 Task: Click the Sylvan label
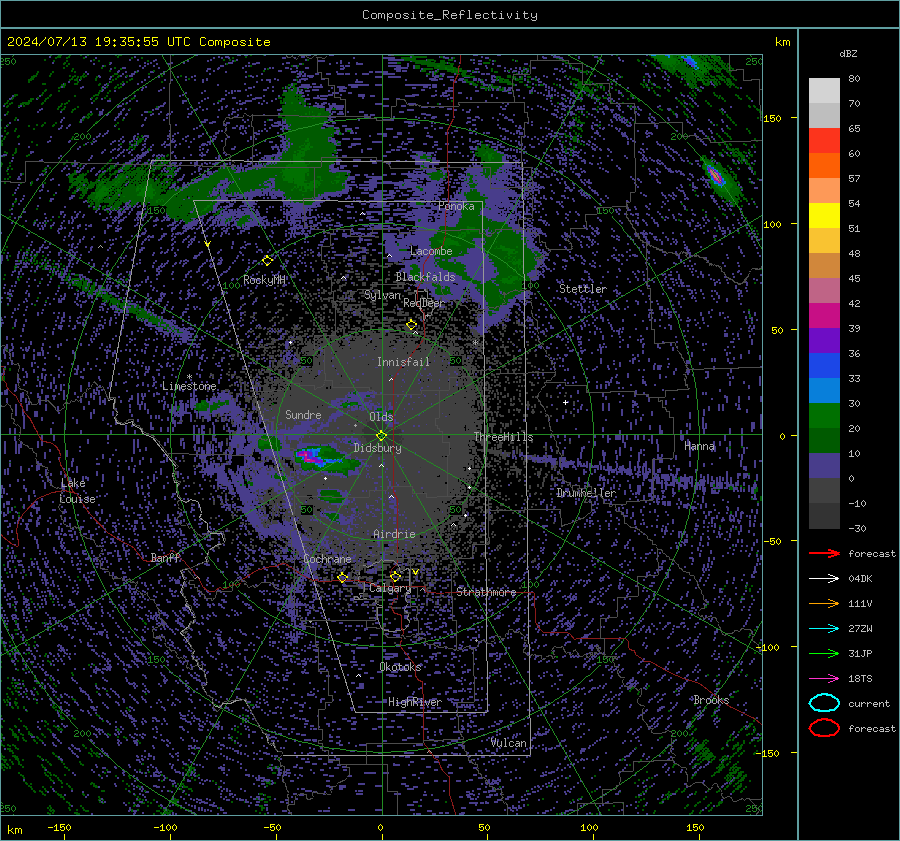(x=382, y=296)
